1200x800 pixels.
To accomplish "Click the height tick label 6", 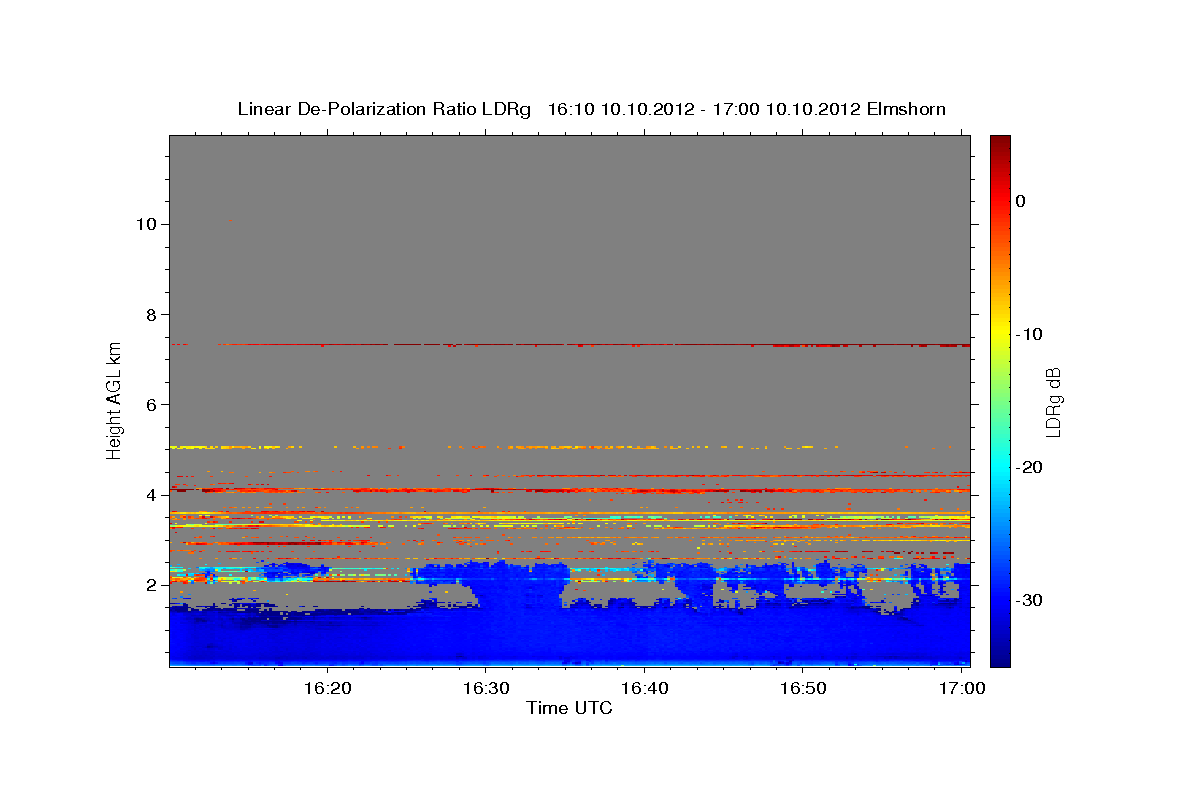I will point(149,404).
